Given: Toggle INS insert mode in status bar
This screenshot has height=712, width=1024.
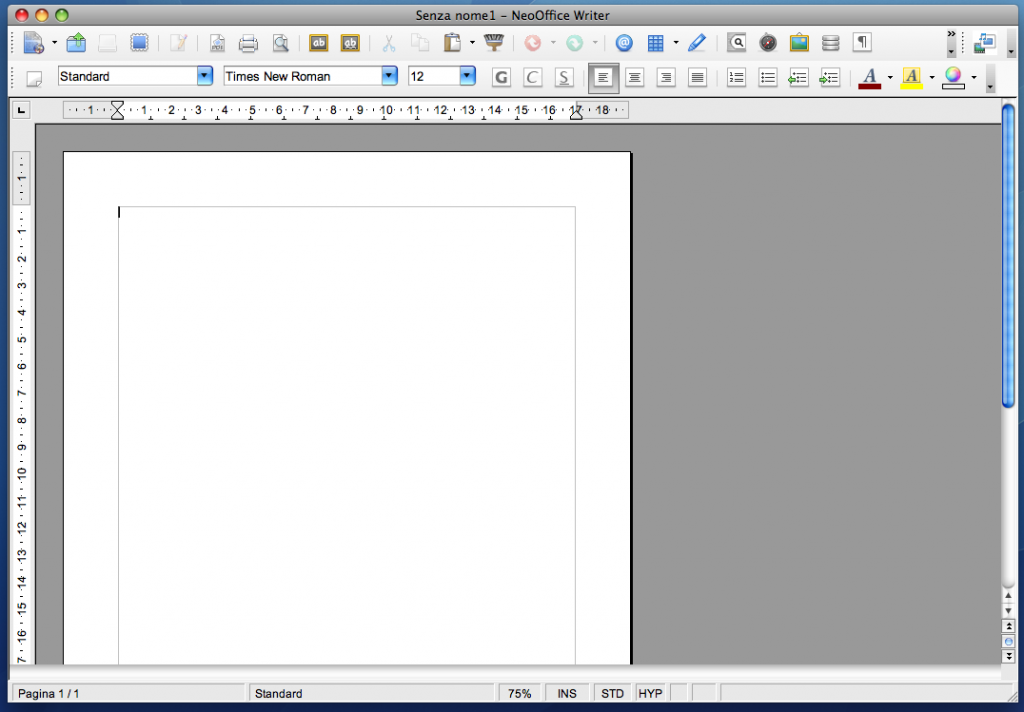Looking at the screenshot, I should (x=567, y=693).
